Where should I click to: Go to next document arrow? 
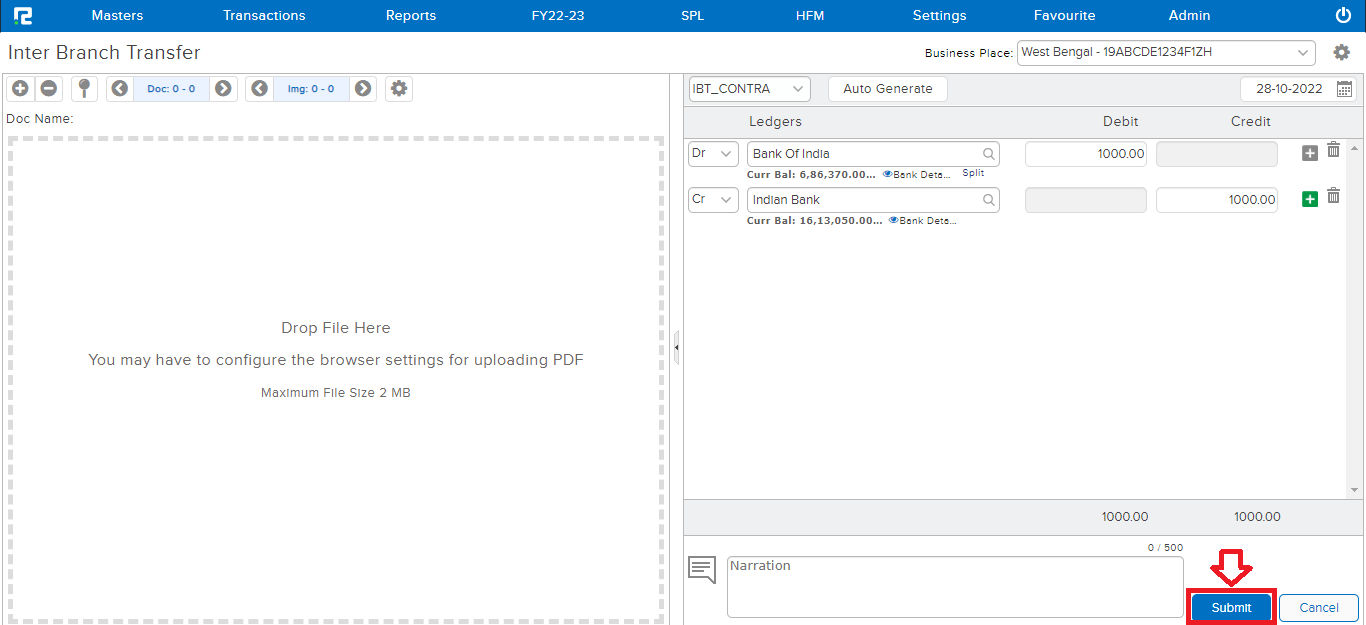[223, 89]
